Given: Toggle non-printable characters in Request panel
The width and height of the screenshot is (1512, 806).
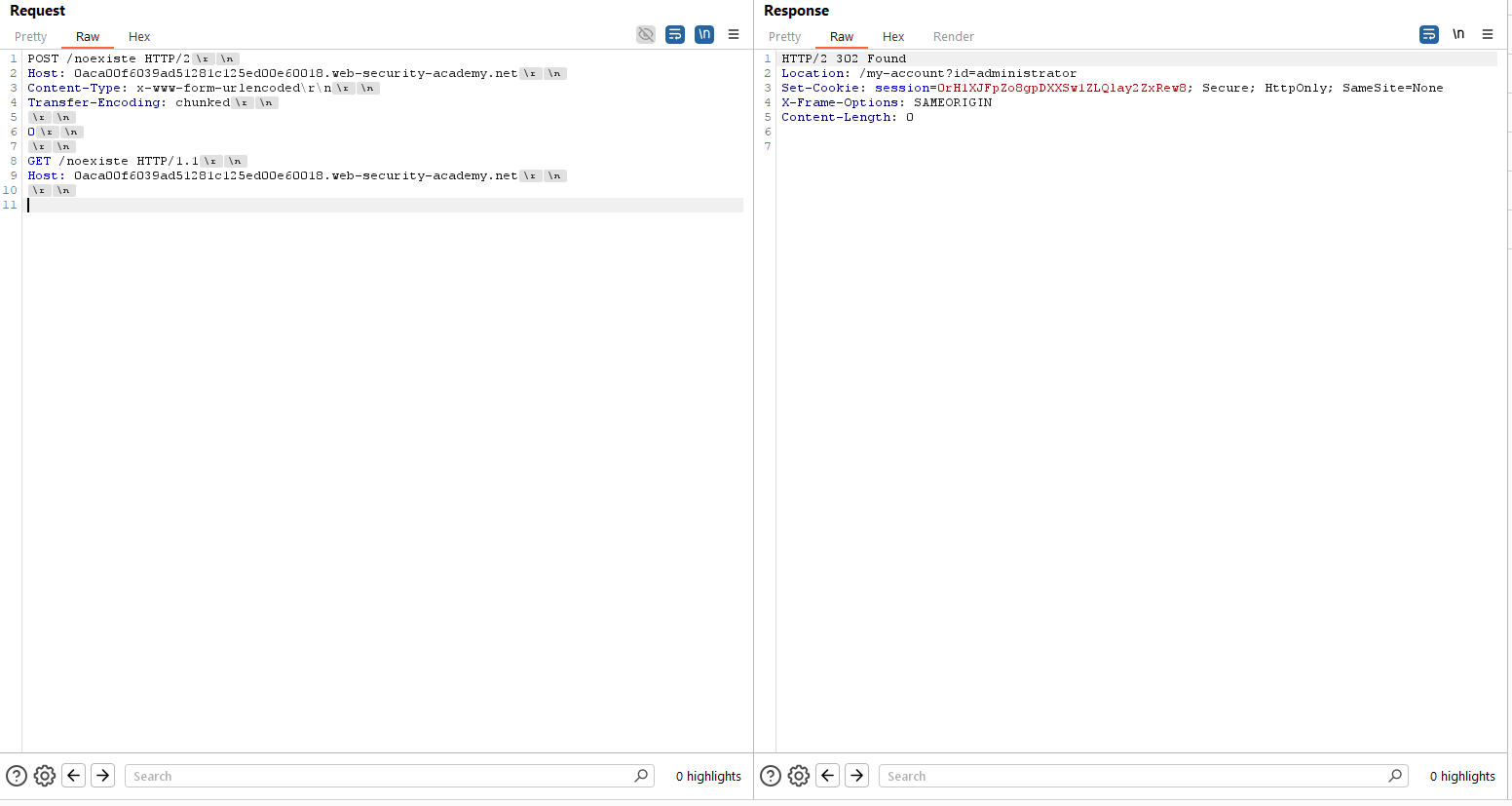Looking at the screenshot, I should (x=704, y=35).
